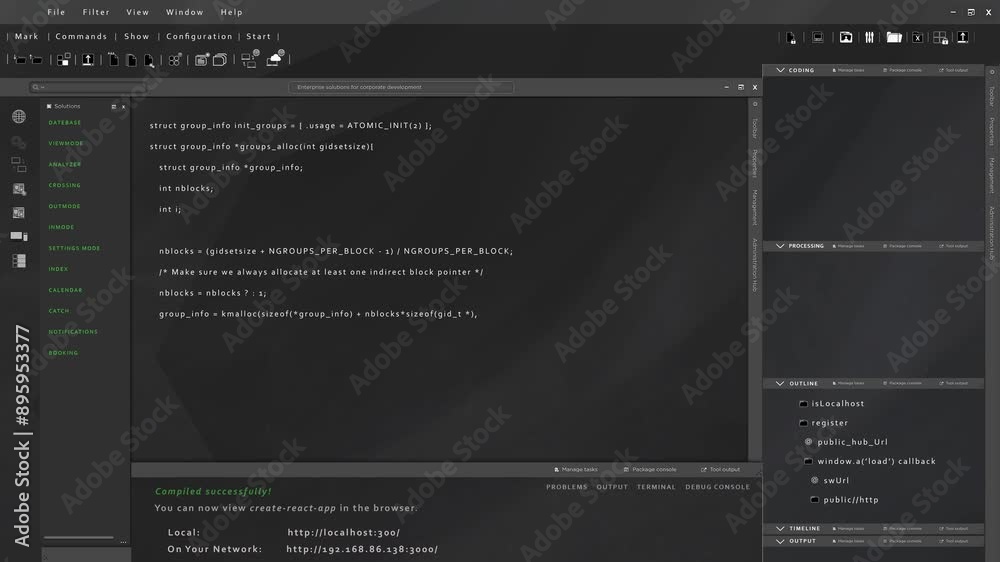Open NOTIFICATIONS in Solutions list
Image resolution: width=1000 pixels, height=562 pixels.
point(73,332)
